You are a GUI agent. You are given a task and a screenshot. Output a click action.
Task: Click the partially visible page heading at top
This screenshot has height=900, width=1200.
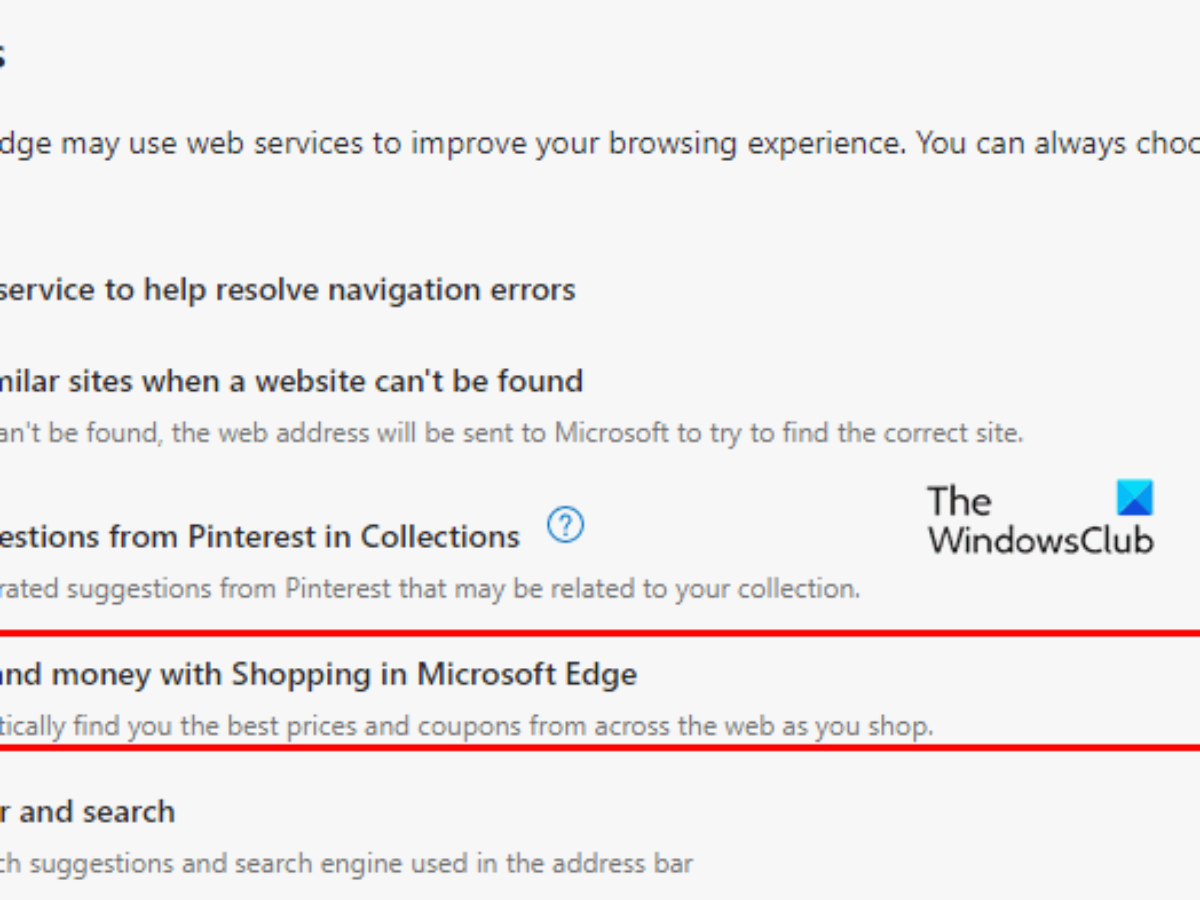[3, 55]
